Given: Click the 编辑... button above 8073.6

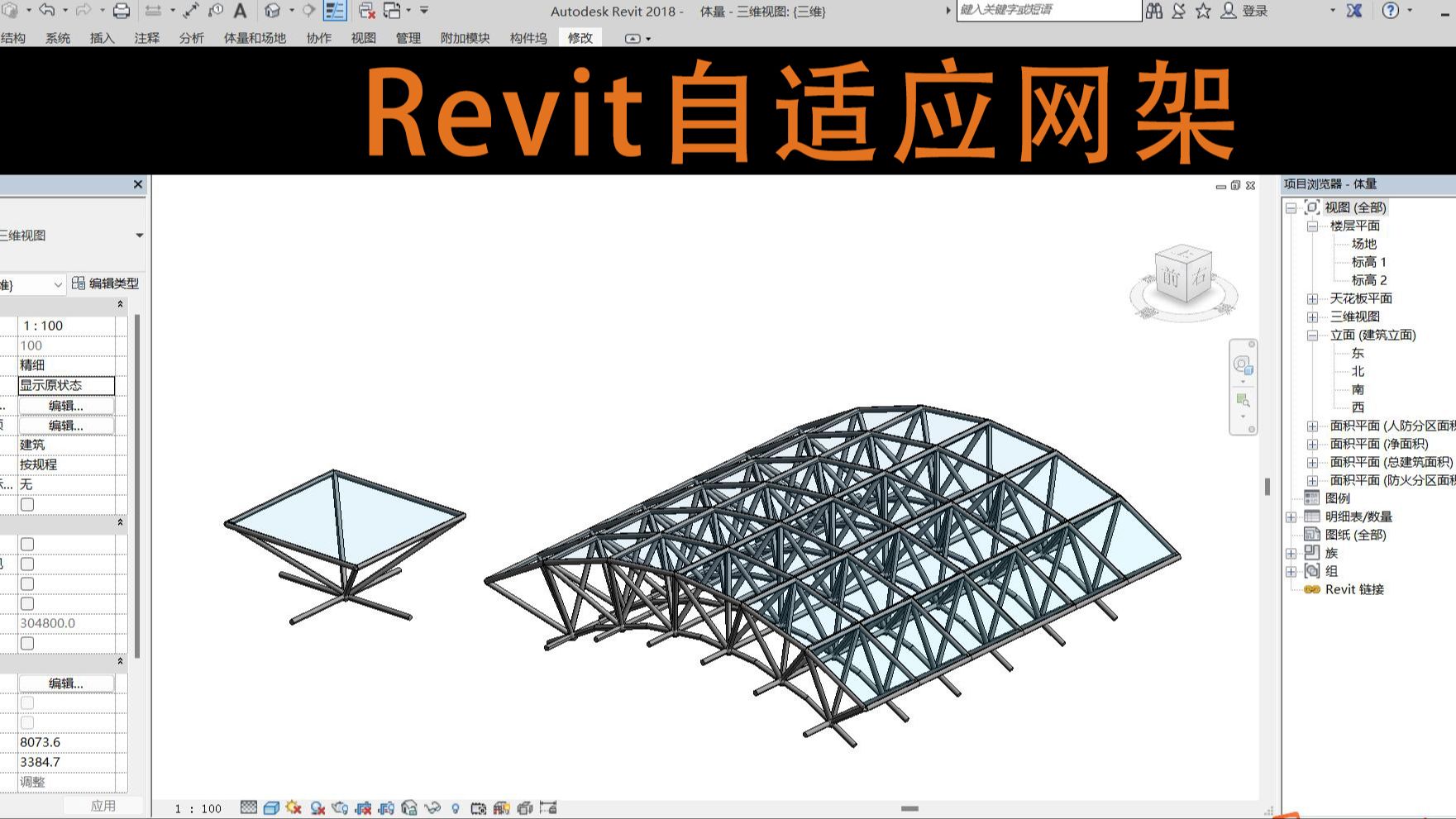Looking at the screenshot, I should pos(66,683).
